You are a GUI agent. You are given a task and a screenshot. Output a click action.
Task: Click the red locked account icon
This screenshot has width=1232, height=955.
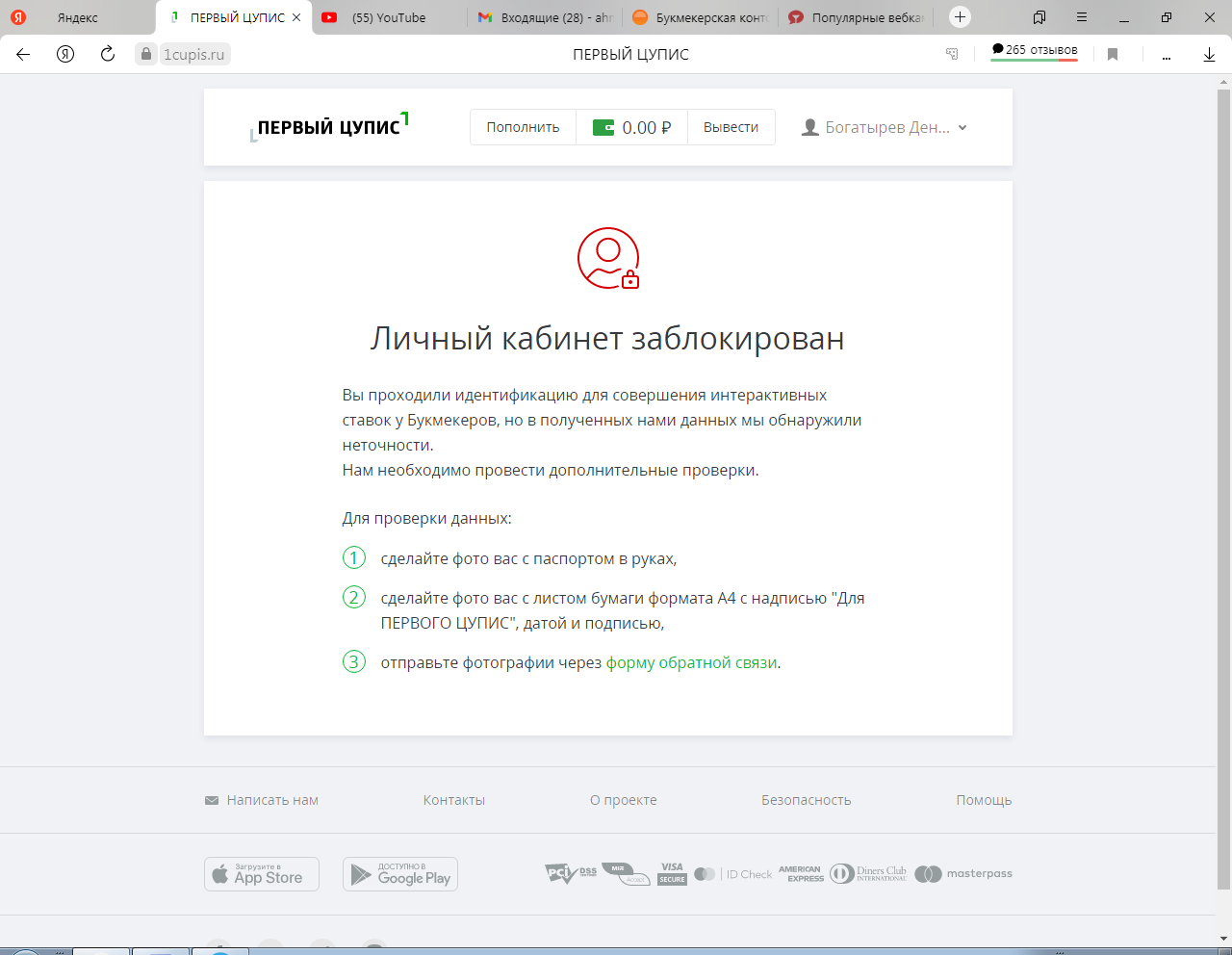608,258
